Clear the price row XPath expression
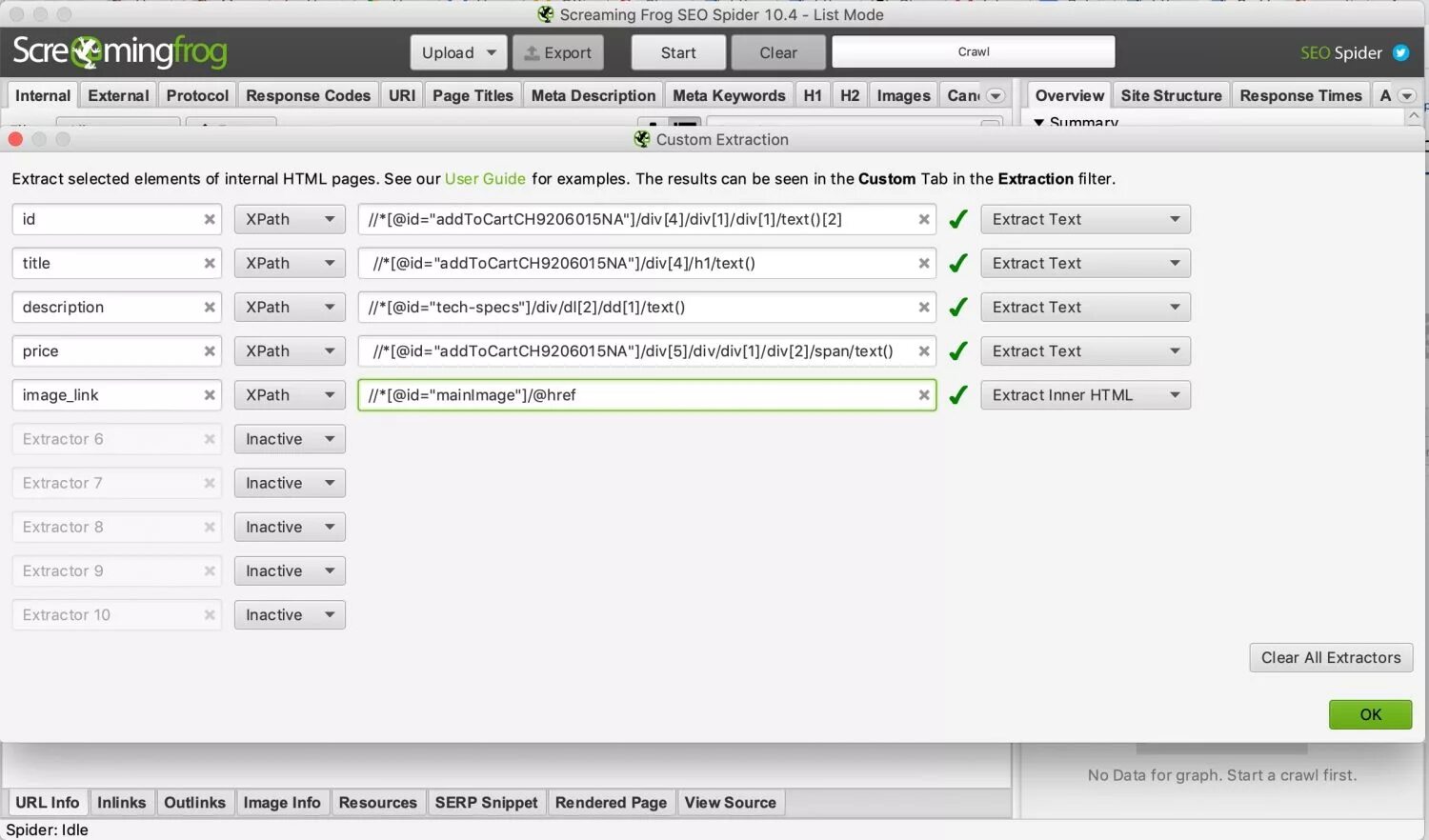Viewport: 1429px width, 840px height. (924, 350)
